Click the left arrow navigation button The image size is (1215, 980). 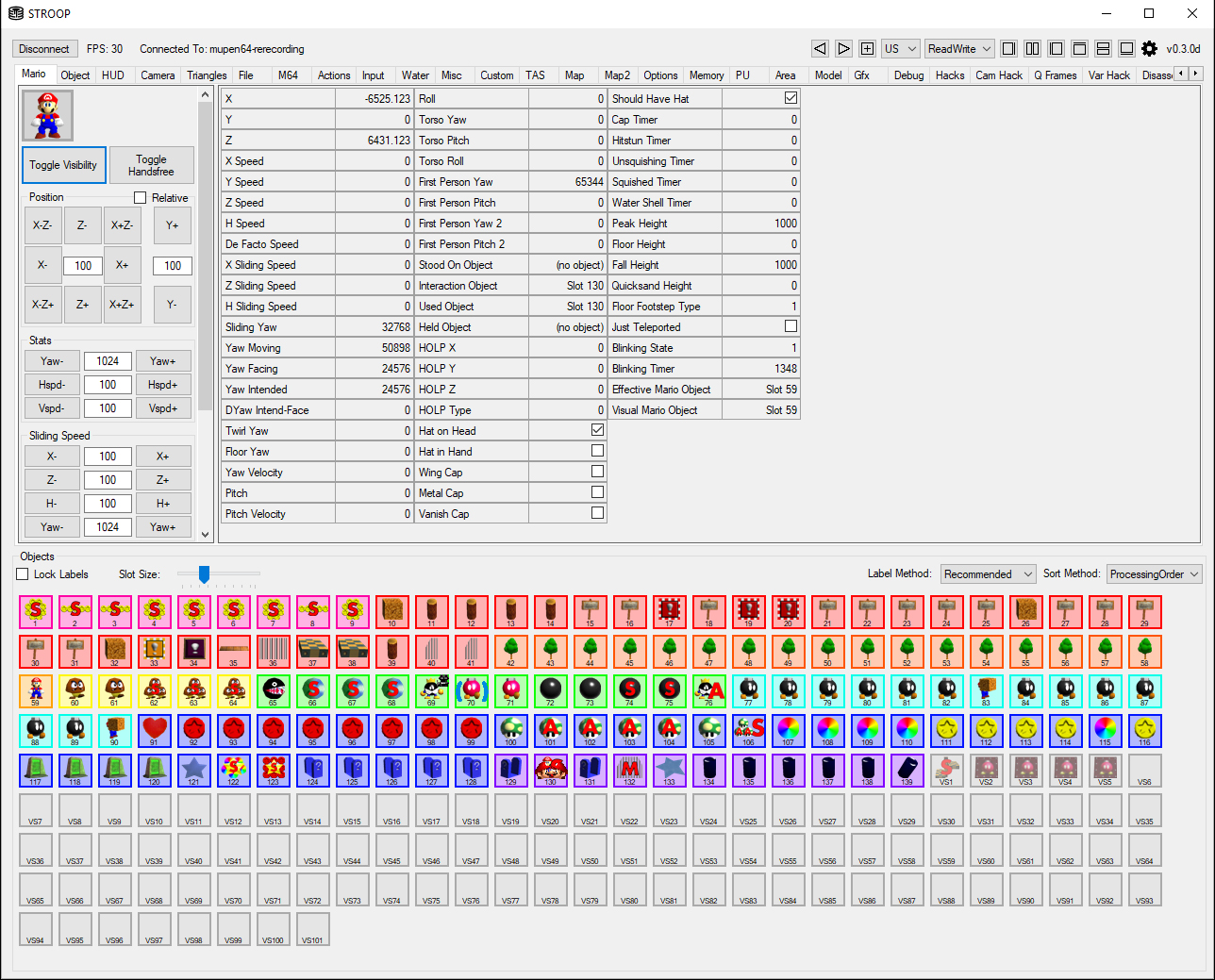[x=820, y=49]
